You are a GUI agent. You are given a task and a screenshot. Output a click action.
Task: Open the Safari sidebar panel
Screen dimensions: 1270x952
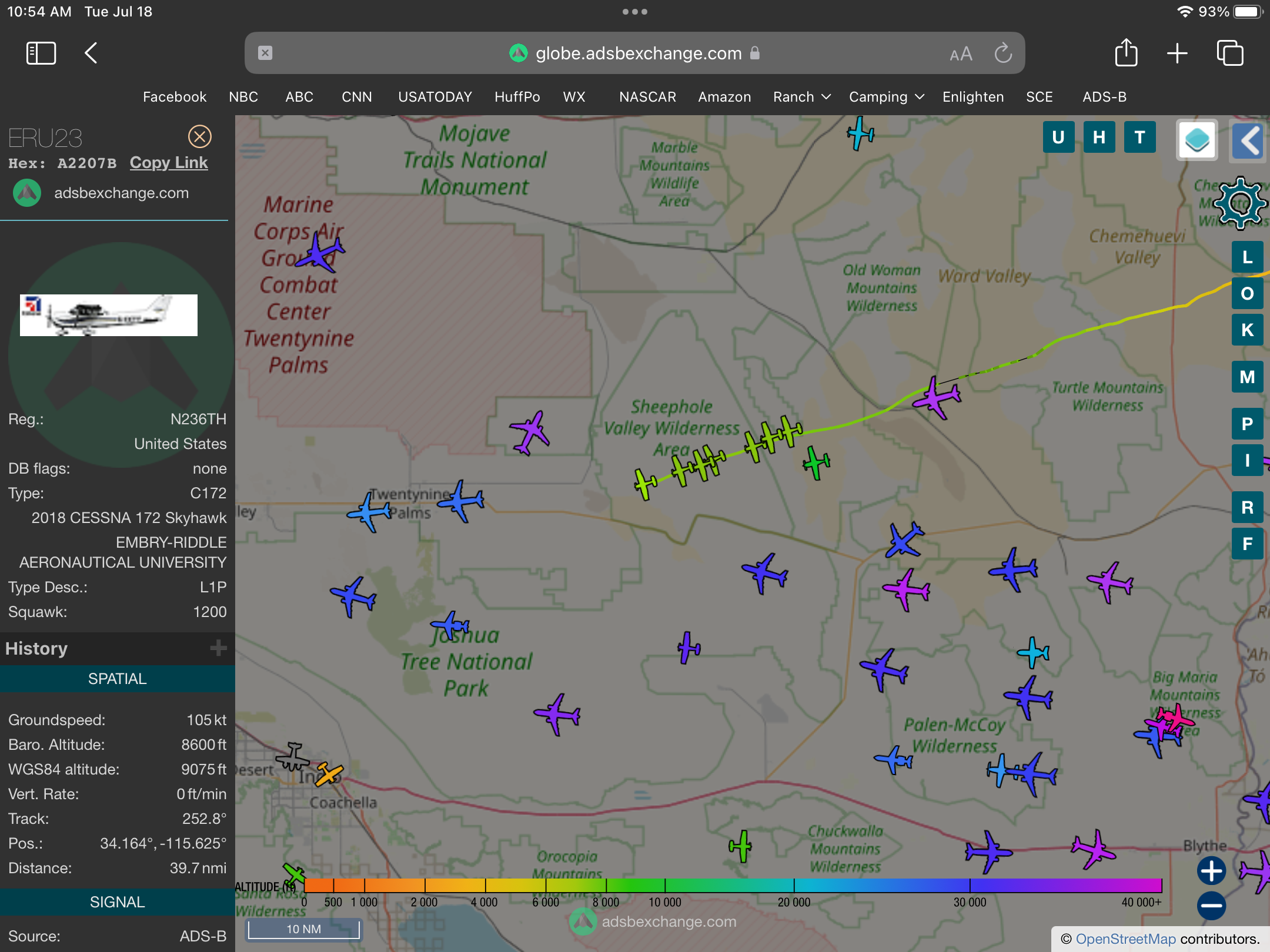(x=41, y=53)
